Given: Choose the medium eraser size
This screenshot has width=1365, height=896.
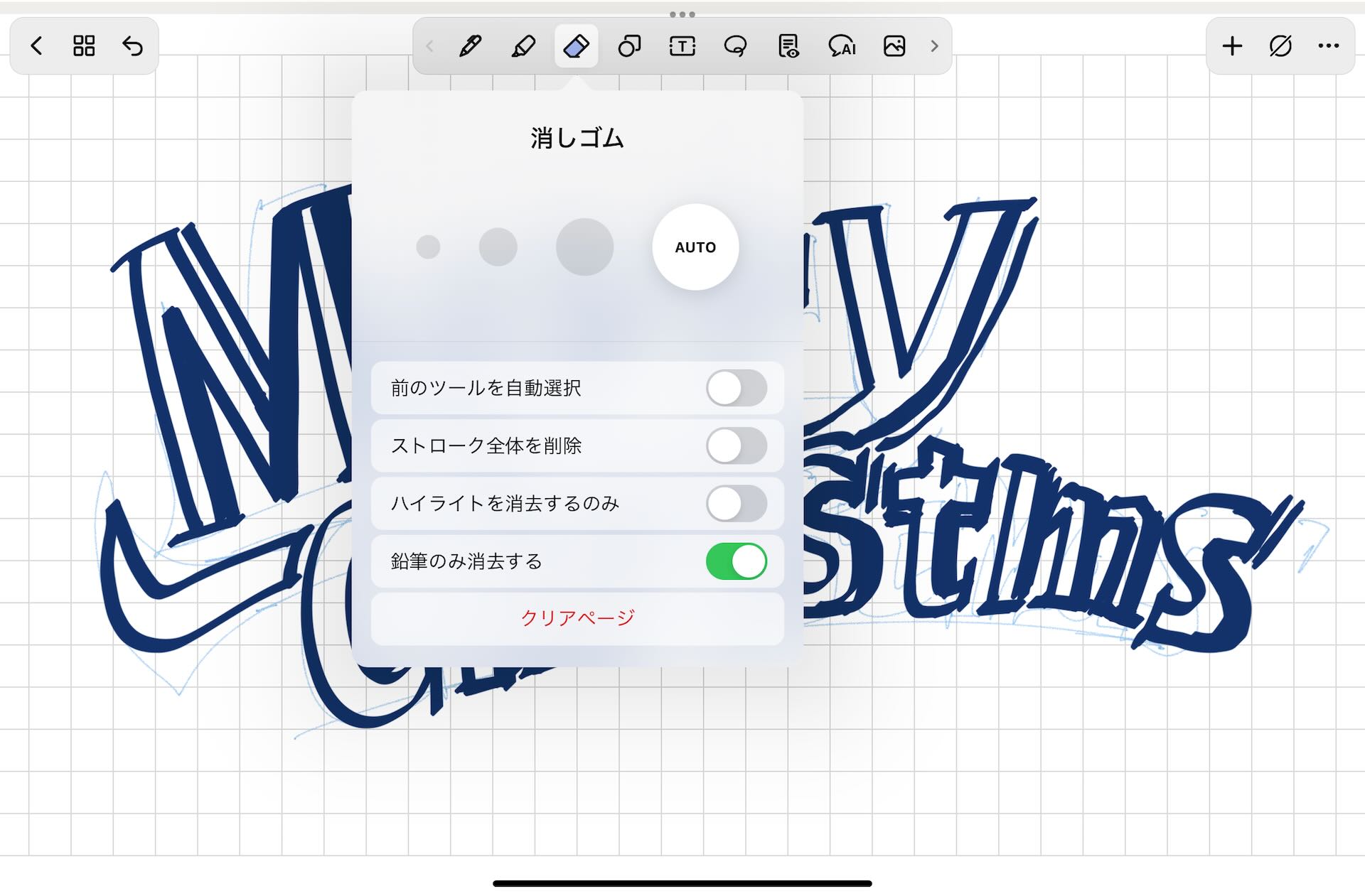Looking at the screenshot, I should 498,247.
